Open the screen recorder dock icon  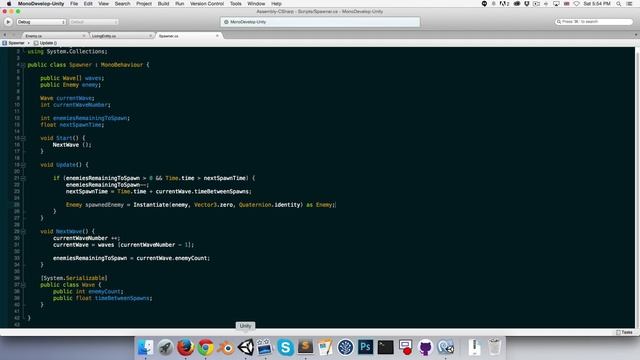[x=406, y=347]
